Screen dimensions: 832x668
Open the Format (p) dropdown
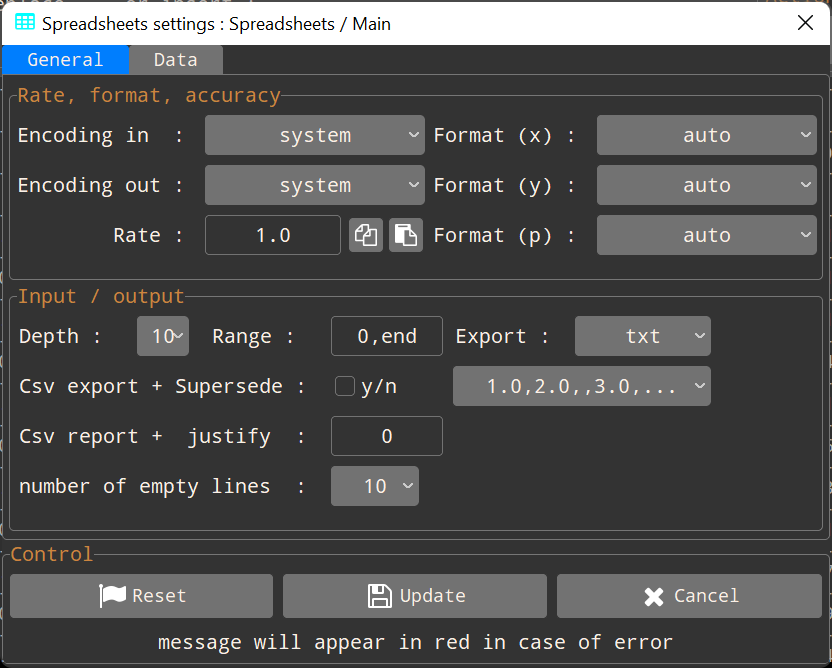click(x=706, y=235)
